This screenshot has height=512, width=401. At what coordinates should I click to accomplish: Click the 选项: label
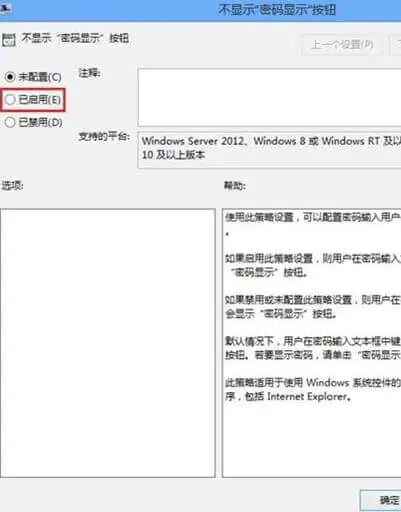[x=12, y=185]
